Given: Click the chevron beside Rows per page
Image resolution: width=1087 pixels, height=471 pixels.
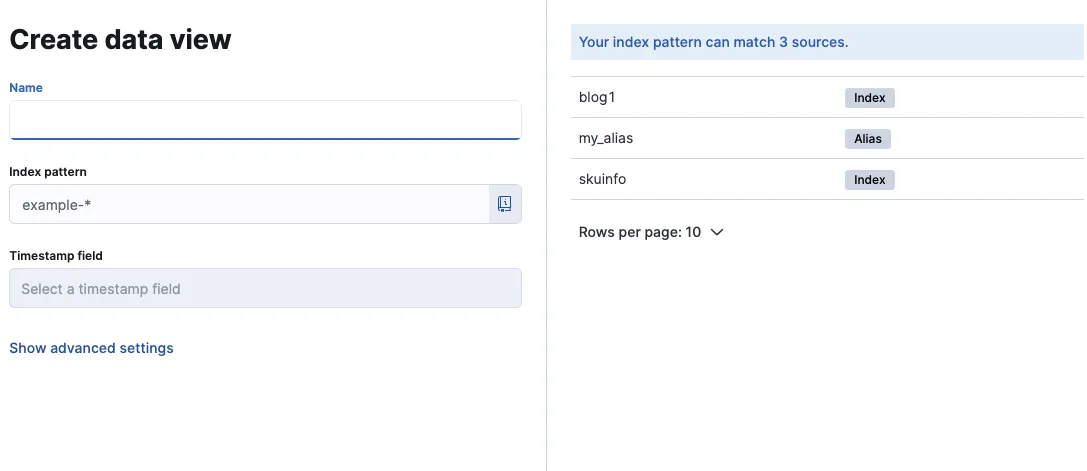Looking at the screenshot, I should 716,232.
